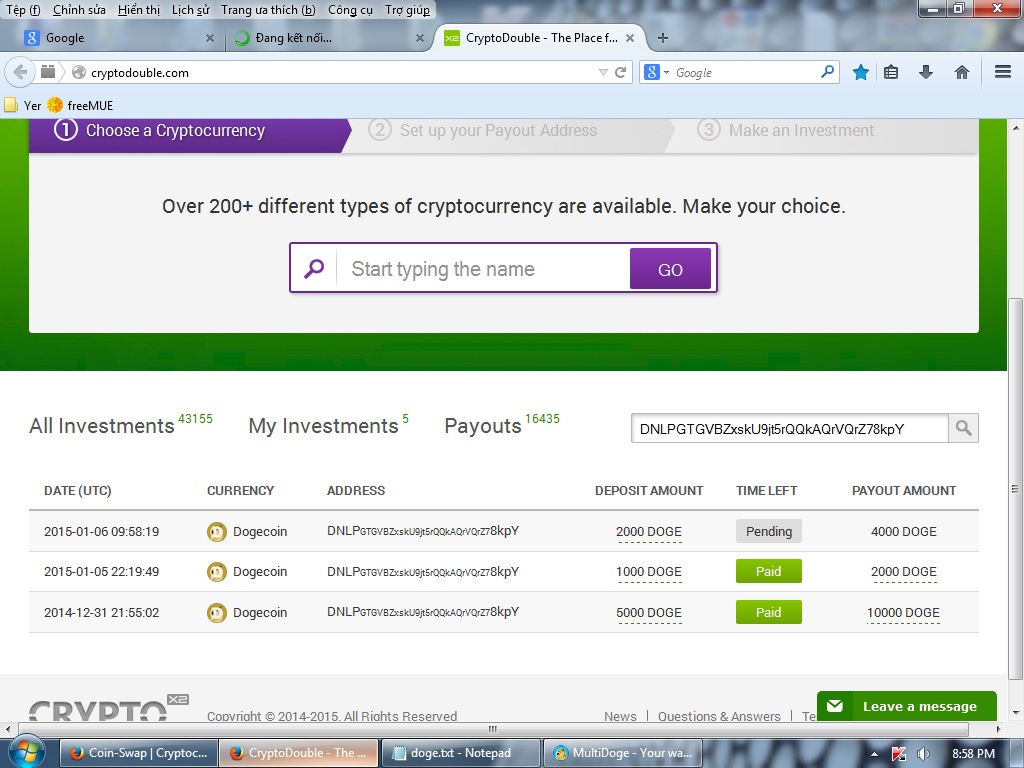Click the 5000 DOGE deposit amount
1024x768 pixels.
click(648, 613)
